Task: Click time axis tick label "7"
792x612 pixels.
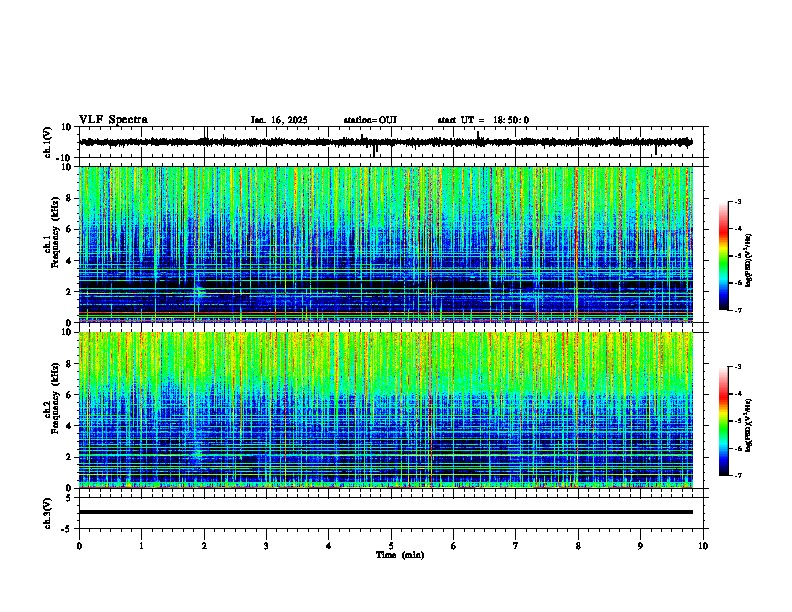Action: pyautogui.click(x=516, y=546)
